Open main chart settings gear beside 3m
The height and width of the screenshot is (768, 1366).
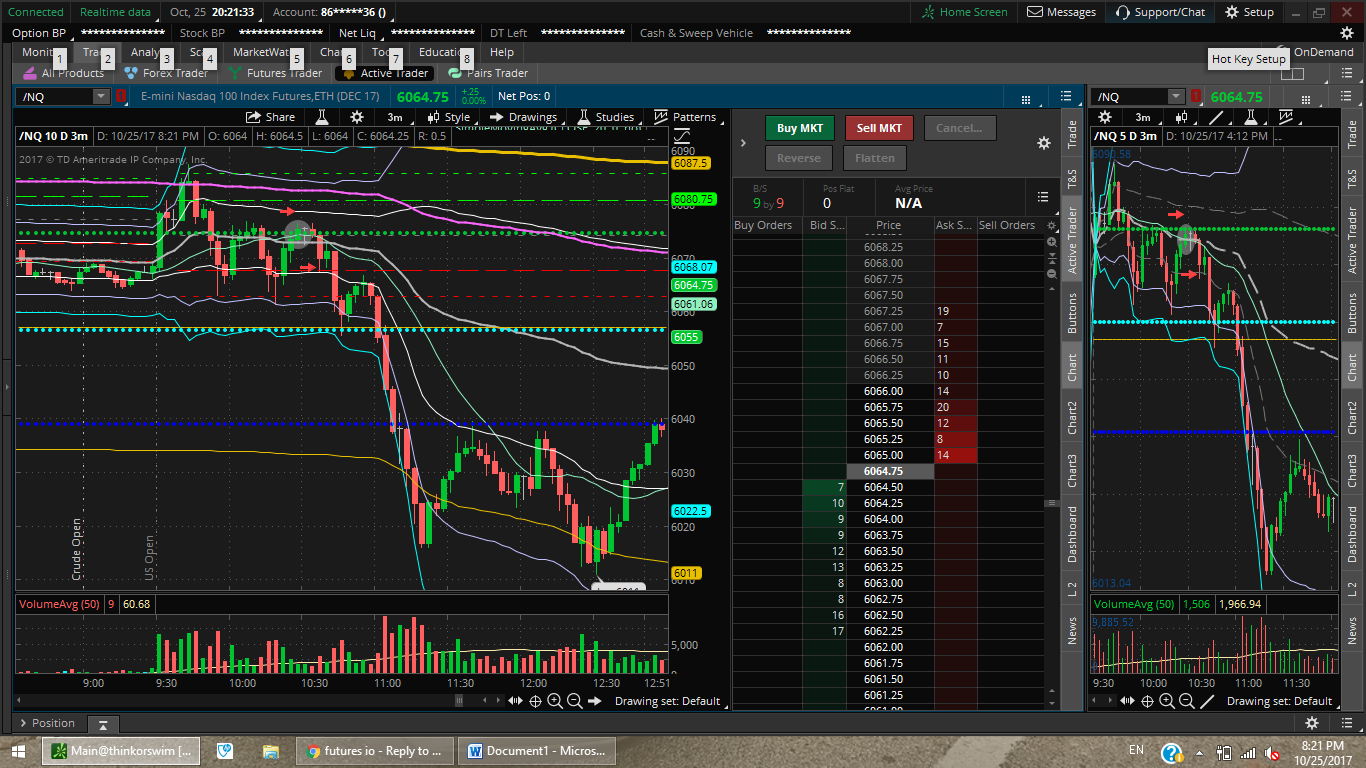[x=357, y=117]
